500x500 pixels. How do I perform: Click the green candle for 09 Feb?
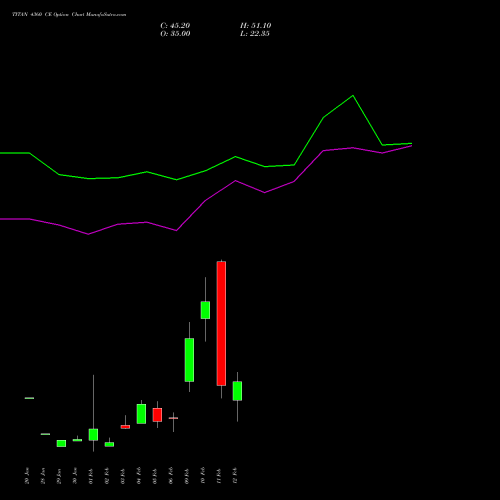click(189, 360)
